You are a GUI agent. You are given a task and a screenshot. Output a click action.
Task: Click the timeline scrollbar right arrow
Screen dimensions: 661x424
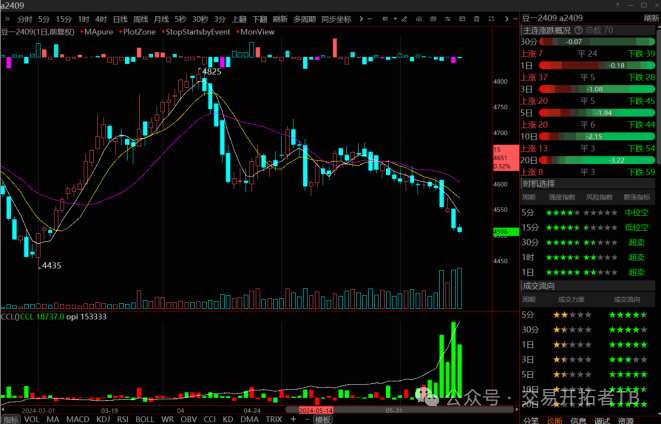pyautogui.click(x=516, y=409)
